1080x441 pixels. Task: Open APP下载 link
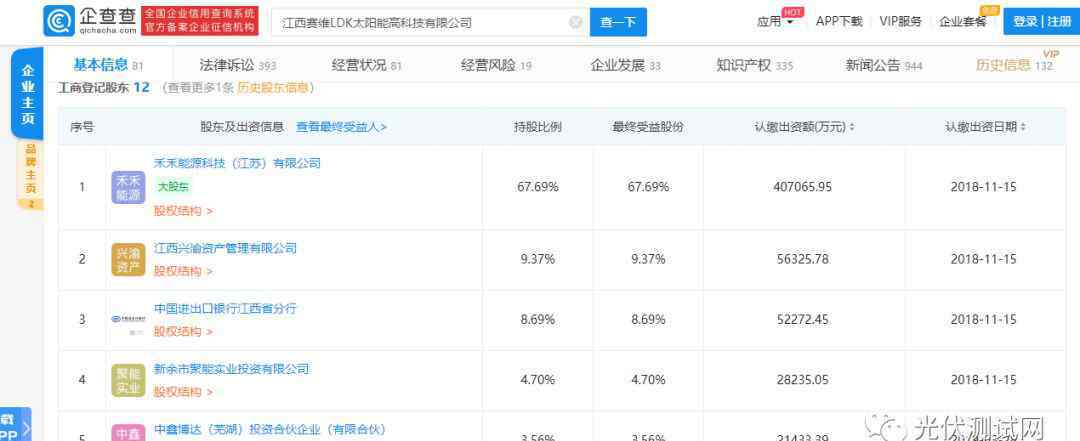click(839, 21)
